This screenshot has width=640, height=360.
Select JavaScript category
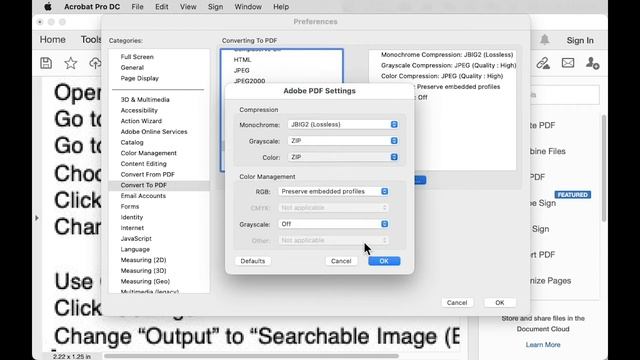point(136,238)
